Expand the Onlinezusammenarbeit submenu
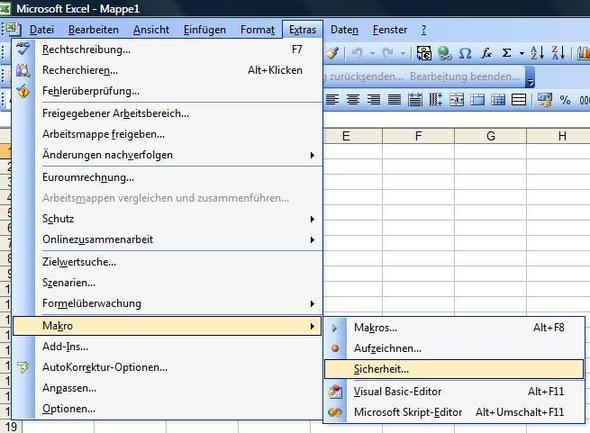Image resolution: width=590 pixels, height=433 pixels. 312,240
